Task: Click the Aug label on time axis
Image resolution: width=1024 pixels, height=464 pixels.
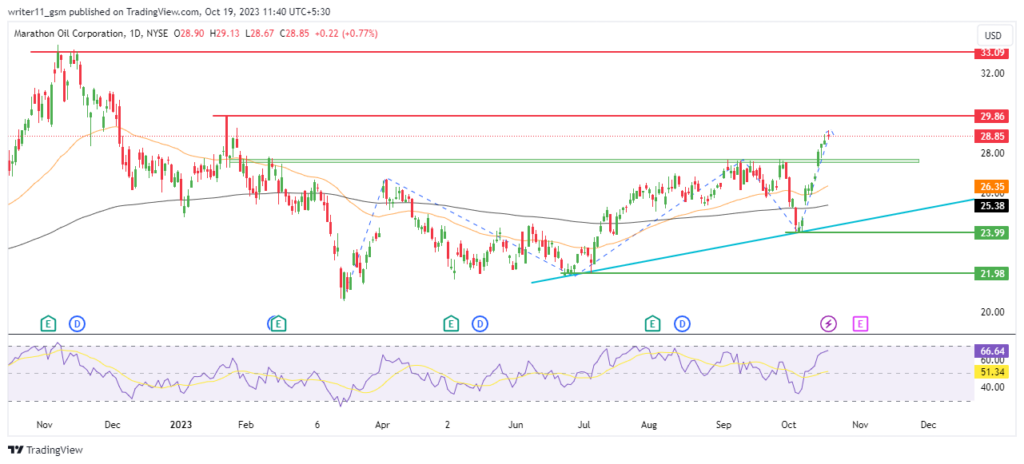Action: [x=648, y=425]
